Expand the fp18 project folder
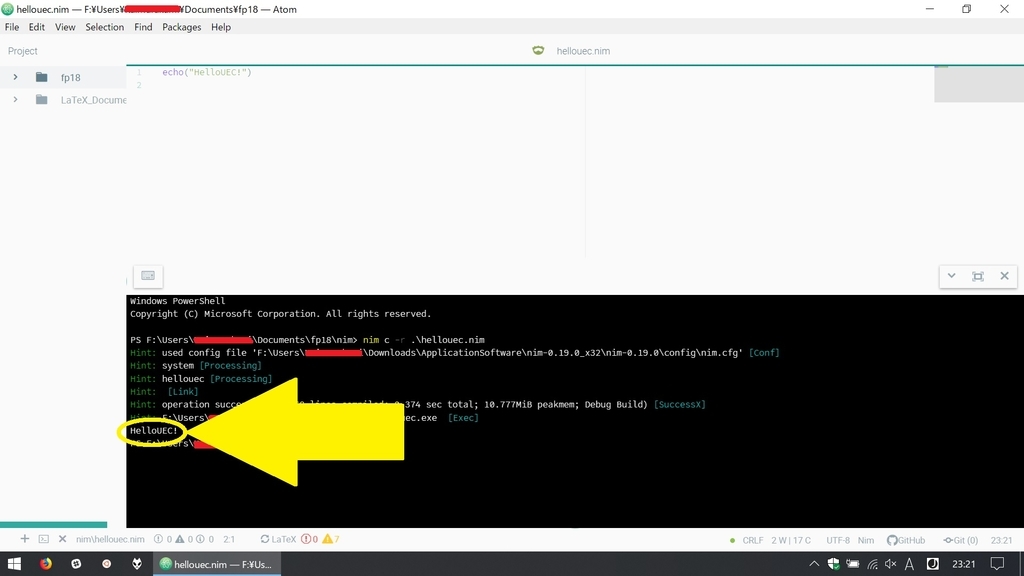The image size is (1024, 576). click(x=15, y=77)
